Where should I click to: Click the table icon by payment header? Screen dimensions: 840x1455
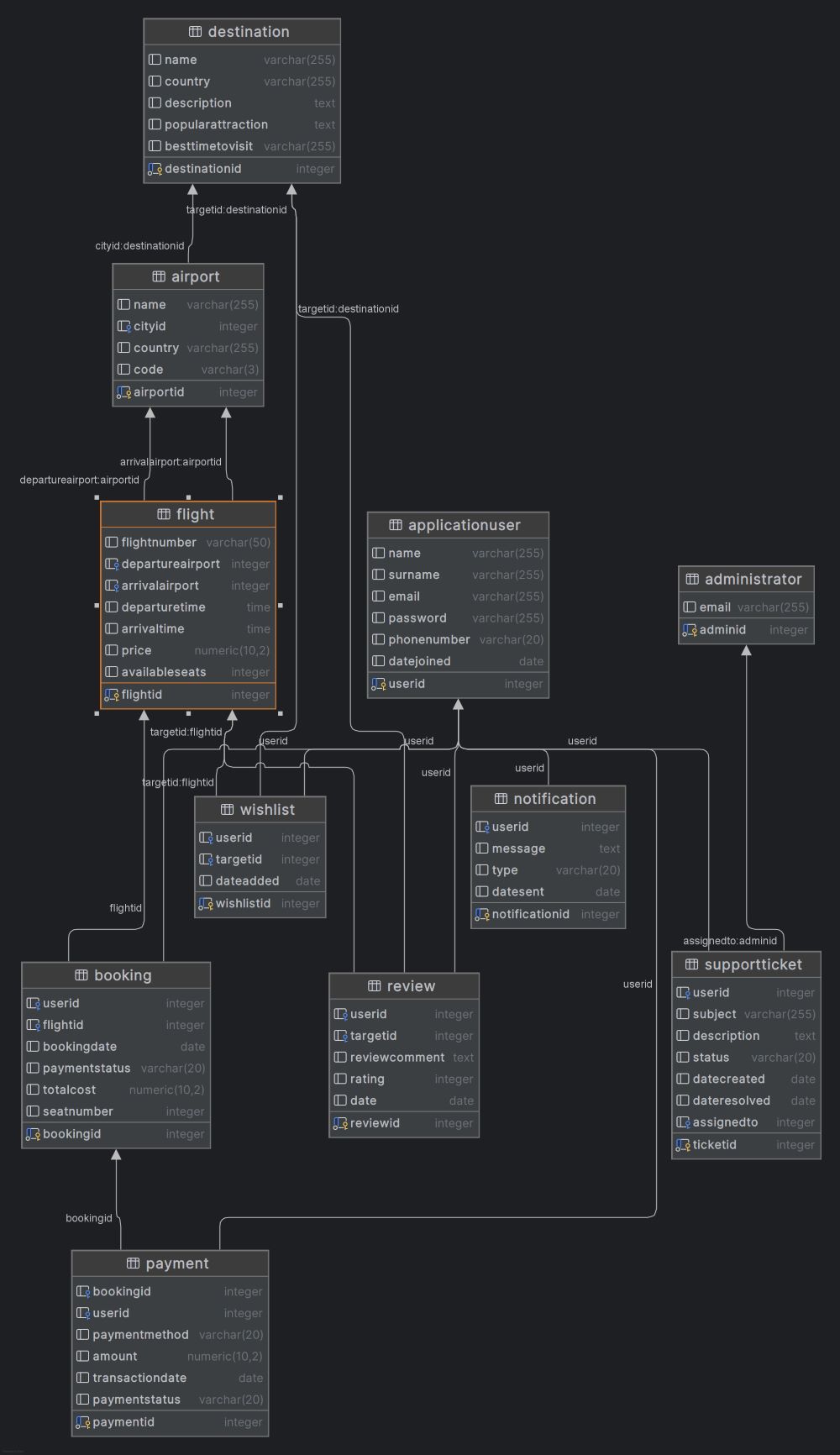coord(133,1264)
